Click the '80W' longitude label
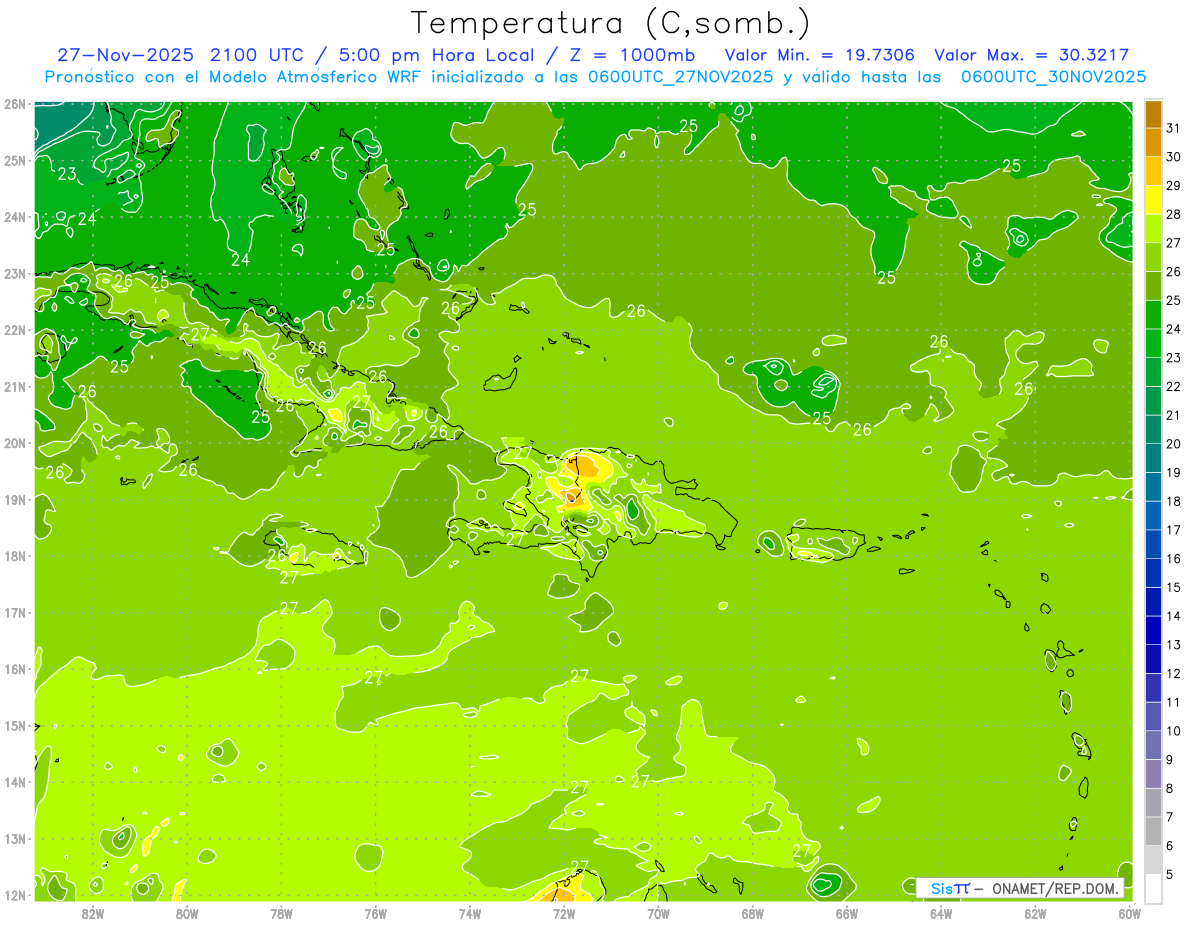This screenshot has height=927, width=1200. (x=187, y=913)
